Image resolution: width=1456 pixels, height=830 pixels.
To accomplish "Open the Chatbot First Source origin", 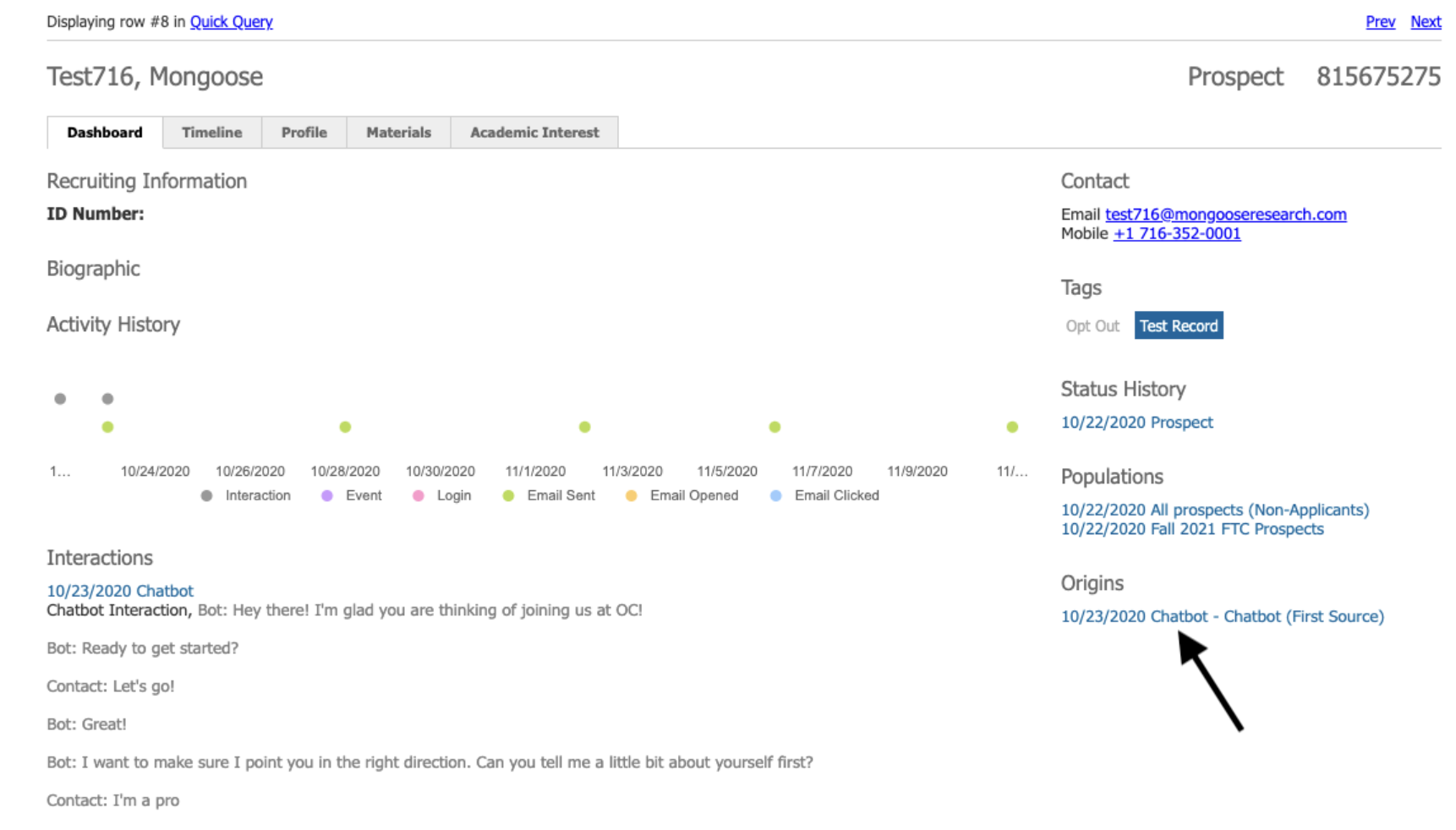I will (1222, 617).
